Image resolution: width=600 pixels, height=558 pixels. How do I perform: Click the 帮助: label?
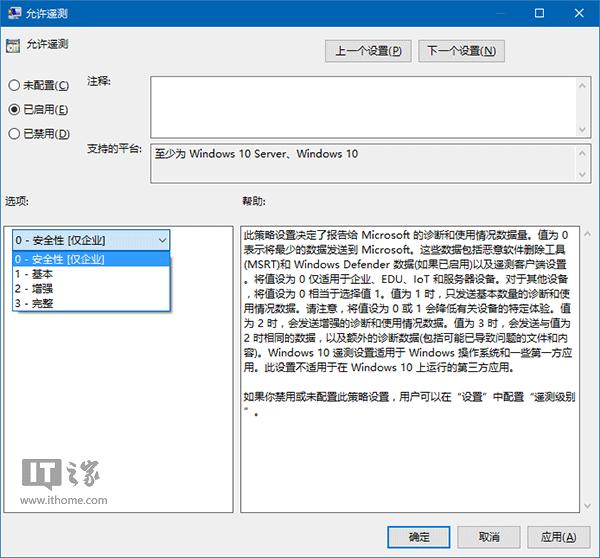pyautogui.click(x=254, y=201)
